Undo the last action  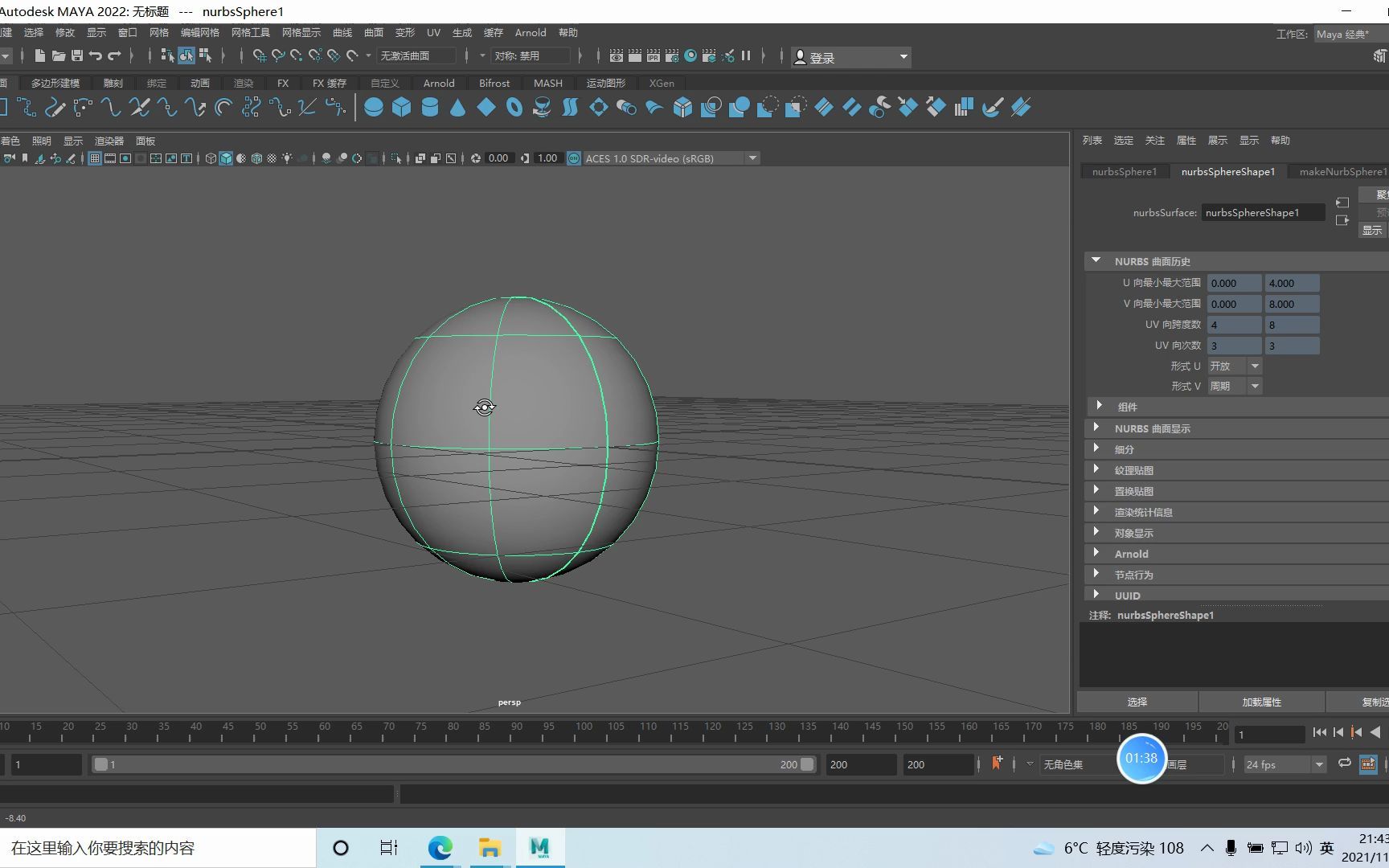click(96, 55)
